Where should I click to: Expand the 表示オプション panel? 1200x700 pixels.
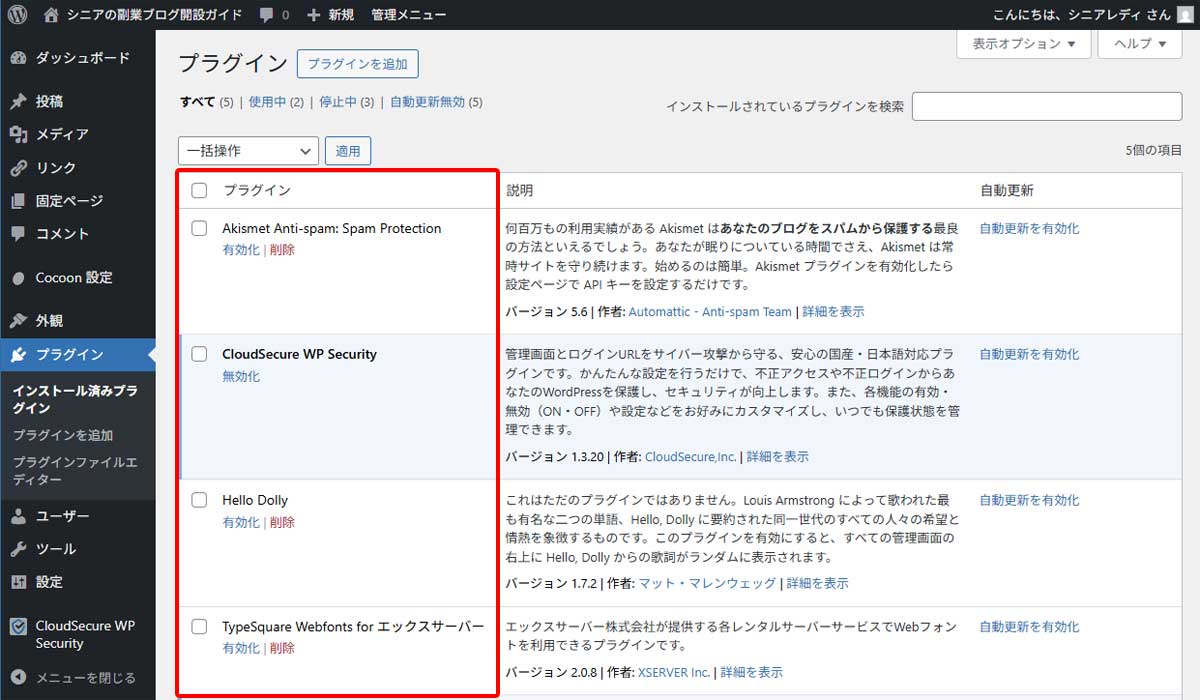coord(1023,44)
